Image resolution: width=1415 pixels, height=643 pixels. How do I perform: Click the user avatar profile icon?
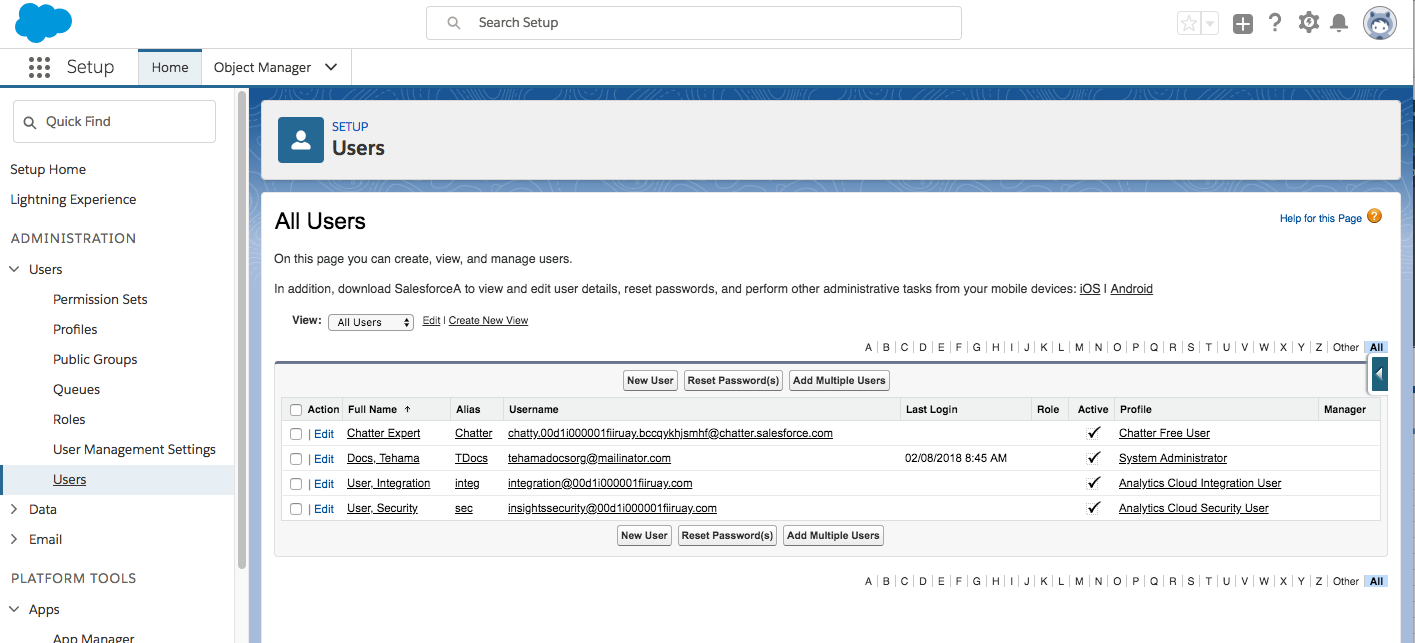click(x=1380, y=23)
